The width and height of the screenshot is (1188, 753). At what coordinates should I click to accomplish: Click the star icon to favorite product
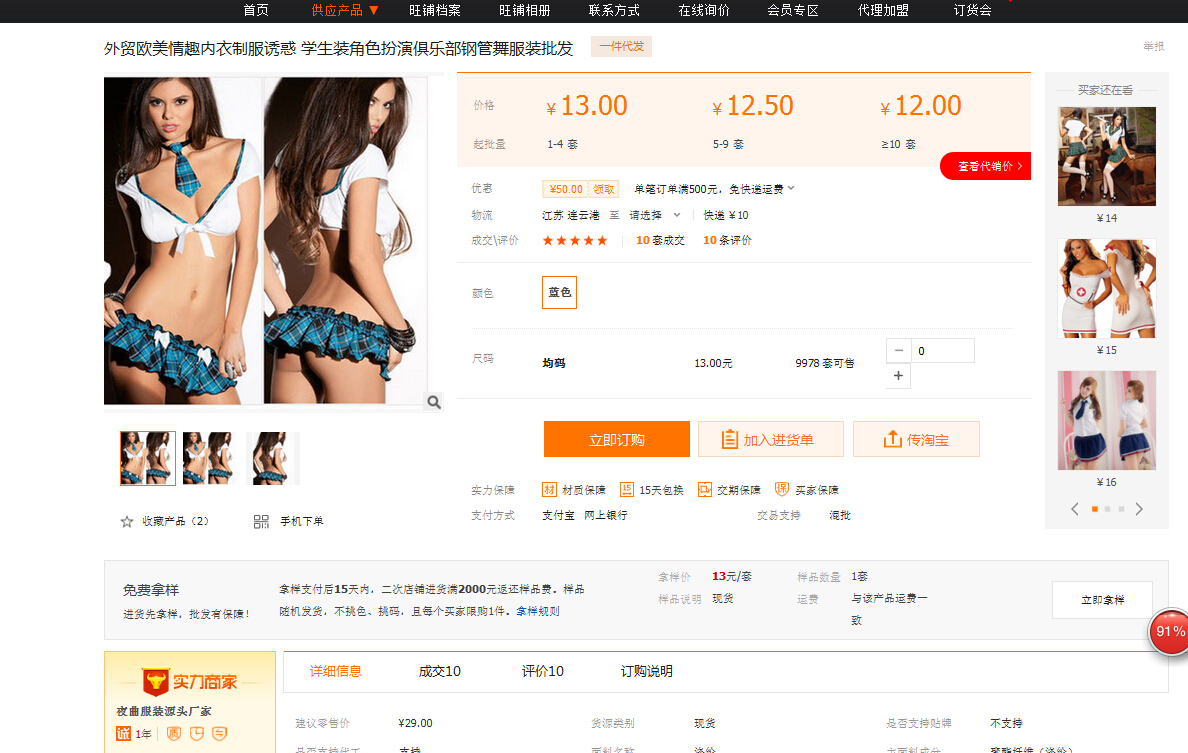pyautogui.click(x=127, y=521)
